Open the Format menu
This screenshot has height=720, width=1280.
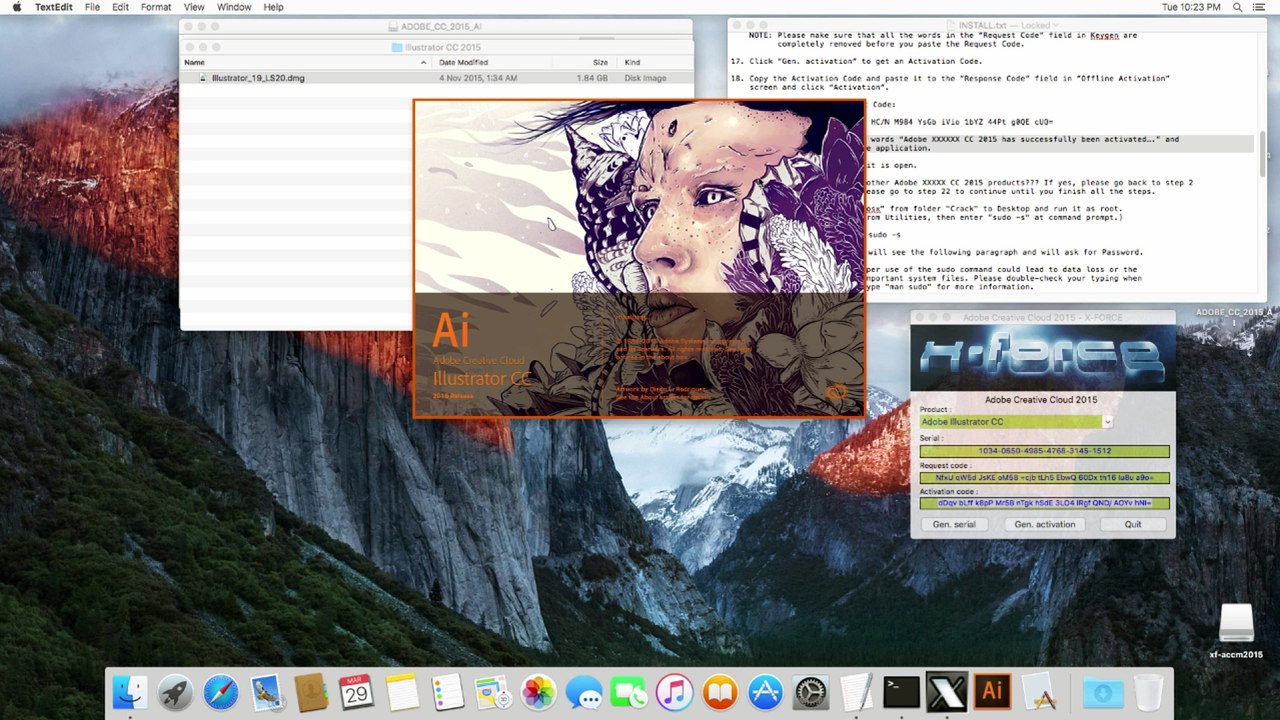pos(156,7)
